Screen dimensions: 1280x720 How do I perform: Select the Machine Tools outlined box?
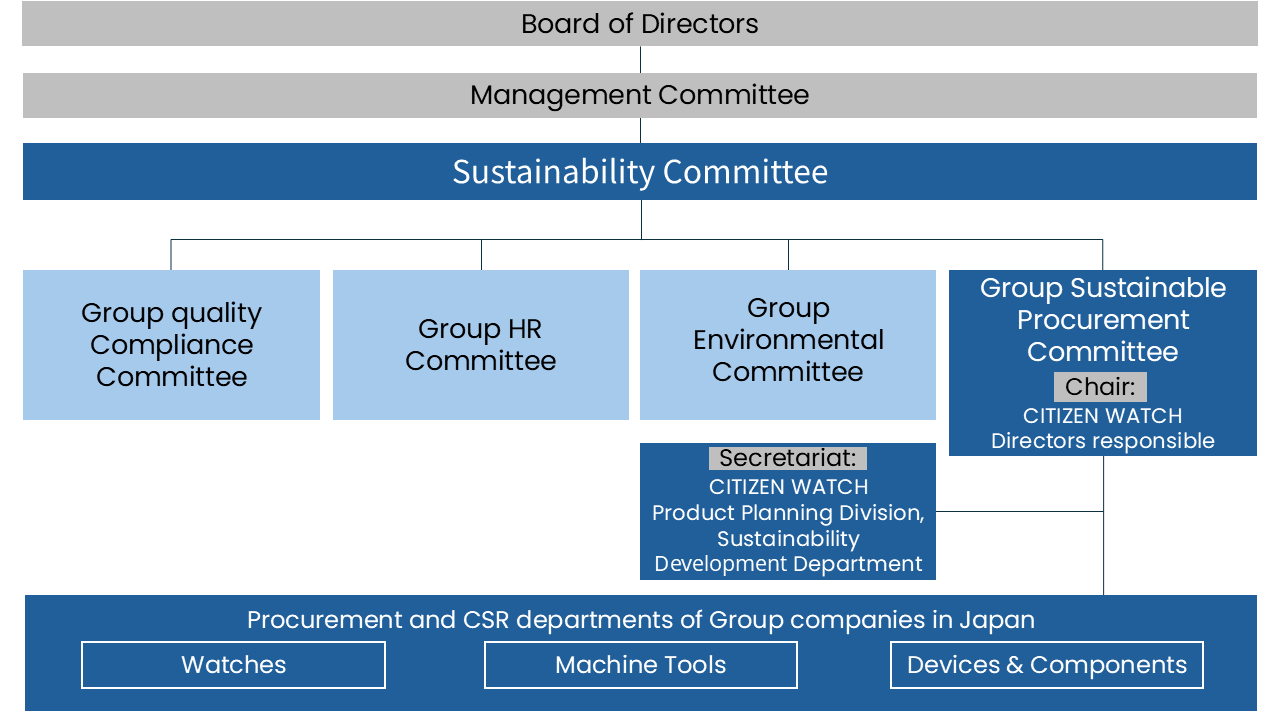pos(641,665)
